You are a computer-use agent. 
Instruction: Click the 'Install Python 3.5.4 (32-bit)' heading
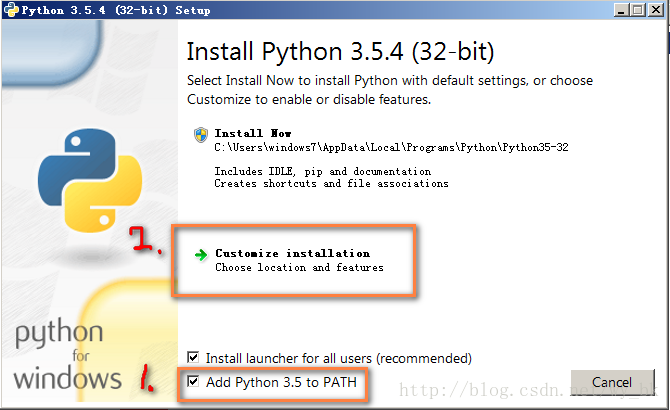[341, 52]
